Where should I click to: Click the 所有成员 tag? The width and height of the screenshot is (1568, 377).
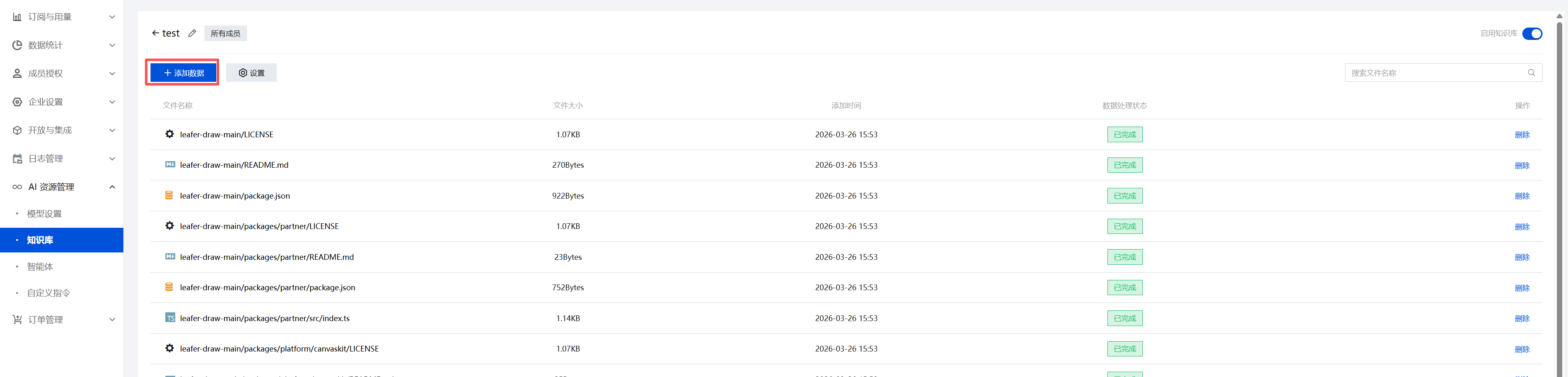click(225, 33)
